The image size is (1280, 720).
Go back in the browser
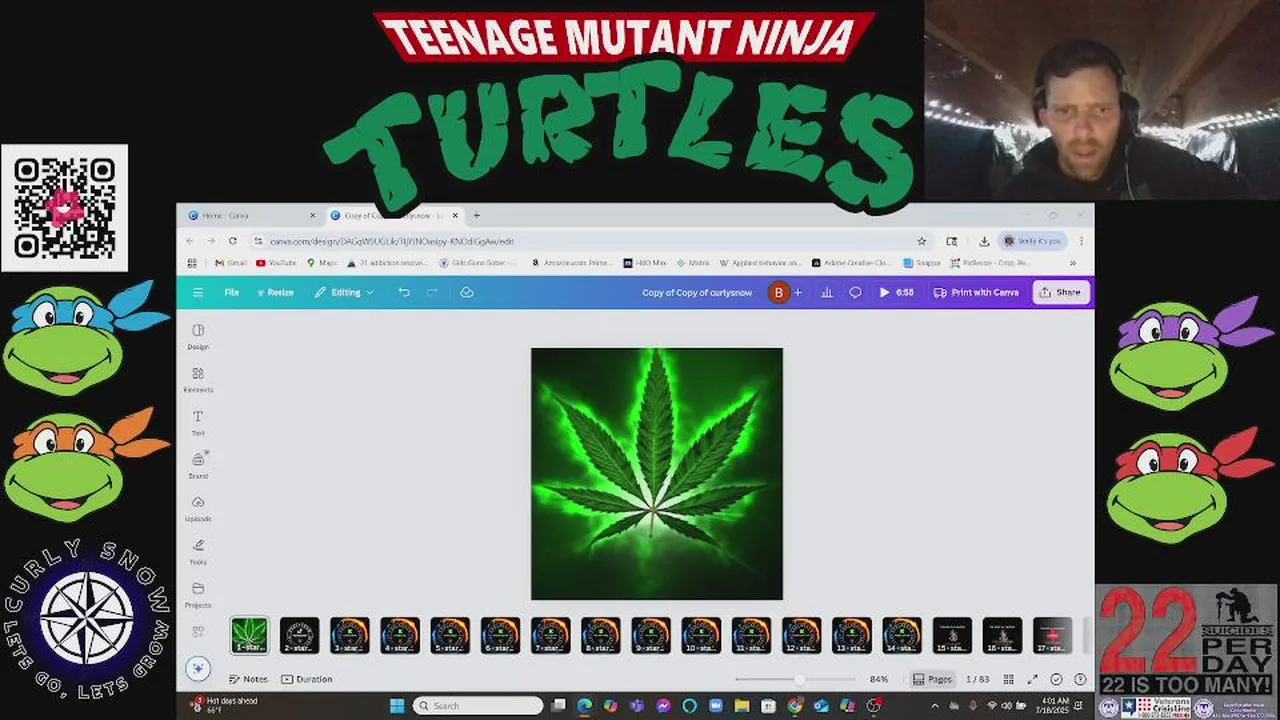(x=190, y=241)
